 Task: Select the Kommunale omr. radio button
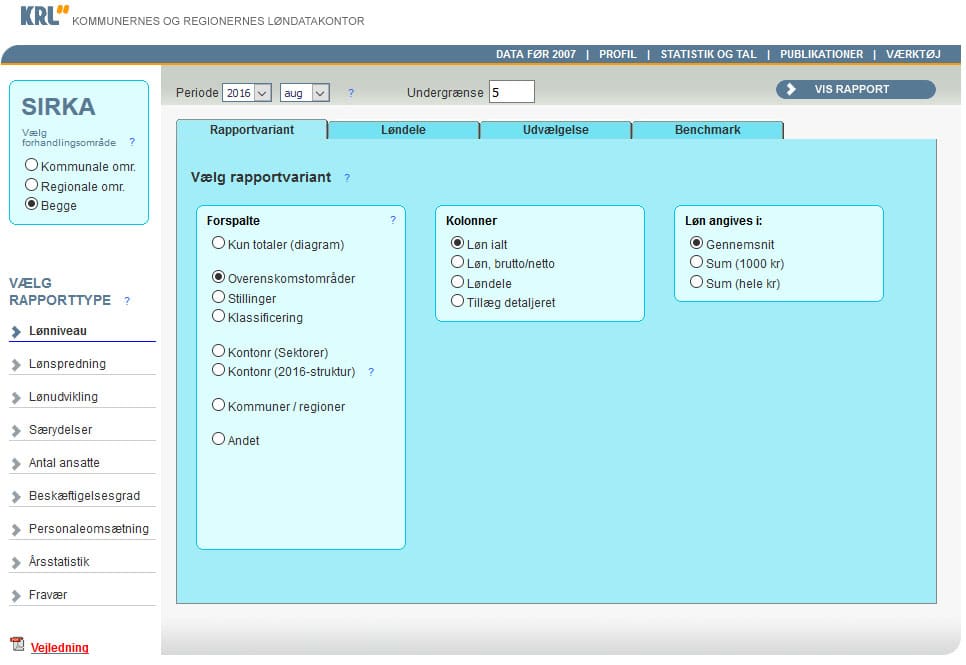click(32, 166)
